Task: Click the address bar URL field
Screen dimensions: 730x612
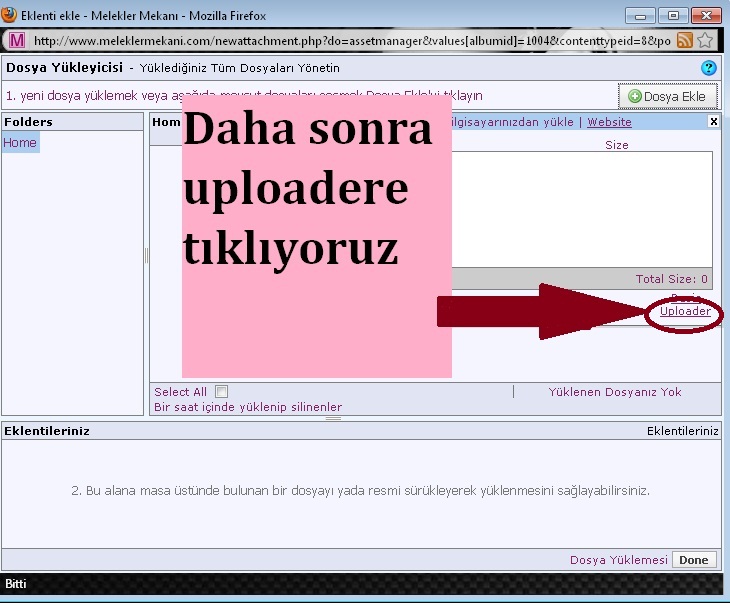Action: pos(350,40)
